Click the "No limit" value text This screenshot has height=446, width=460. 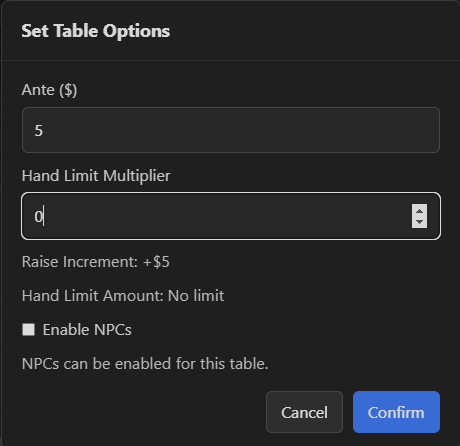(x=196, y=296)
